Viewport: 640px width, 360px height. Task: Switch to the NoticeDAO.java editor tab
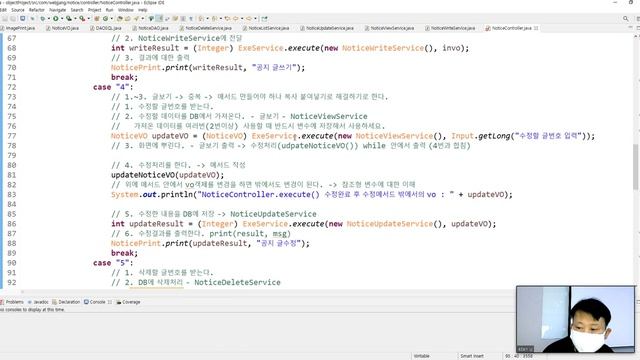[x=151, y=28]
